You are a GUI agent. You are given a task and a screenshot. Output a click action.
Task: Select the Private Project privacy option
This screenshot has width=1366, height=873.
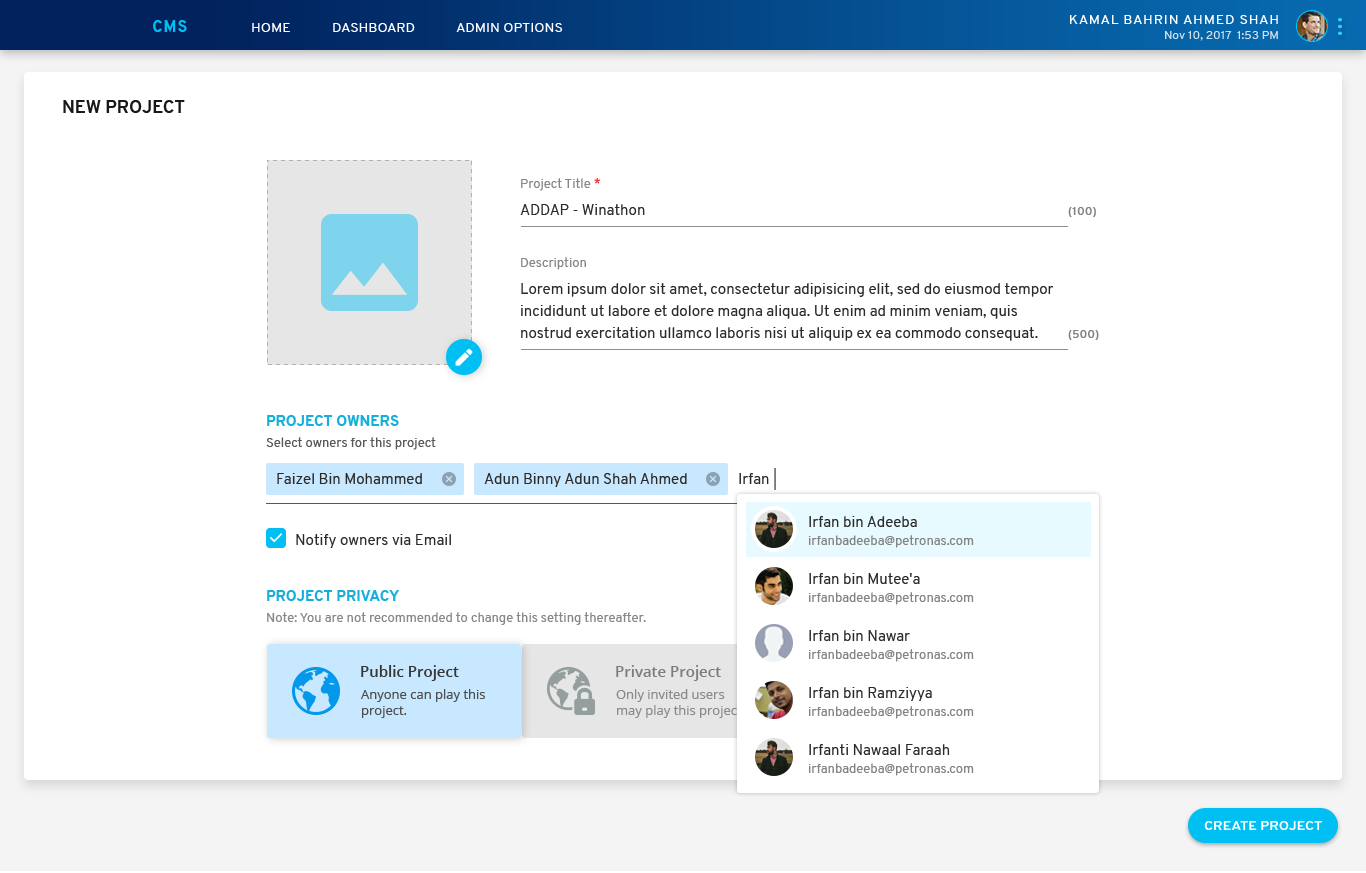[x=630, y=691]
